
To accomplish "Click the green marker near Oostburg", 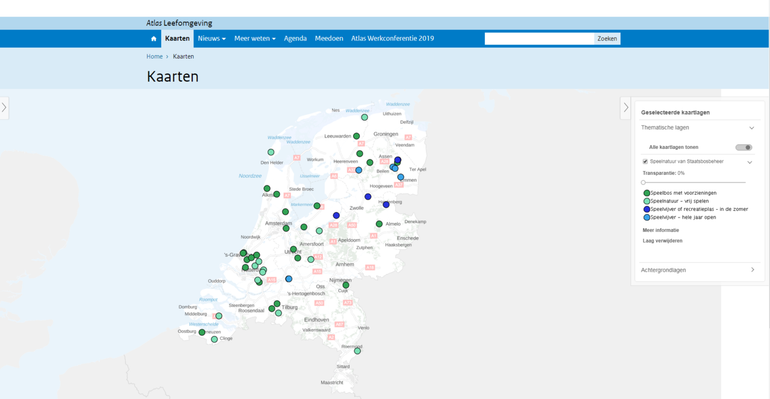I will click(x=202, y=332).
